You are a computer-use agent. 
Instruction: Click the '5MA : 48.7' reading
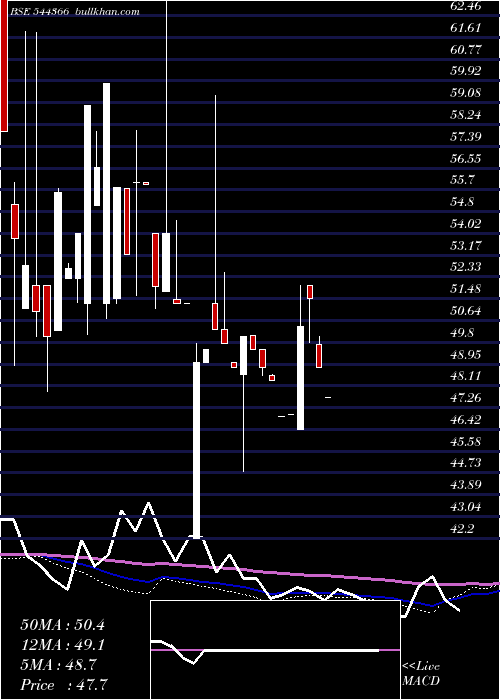click(x=57, y=665)
